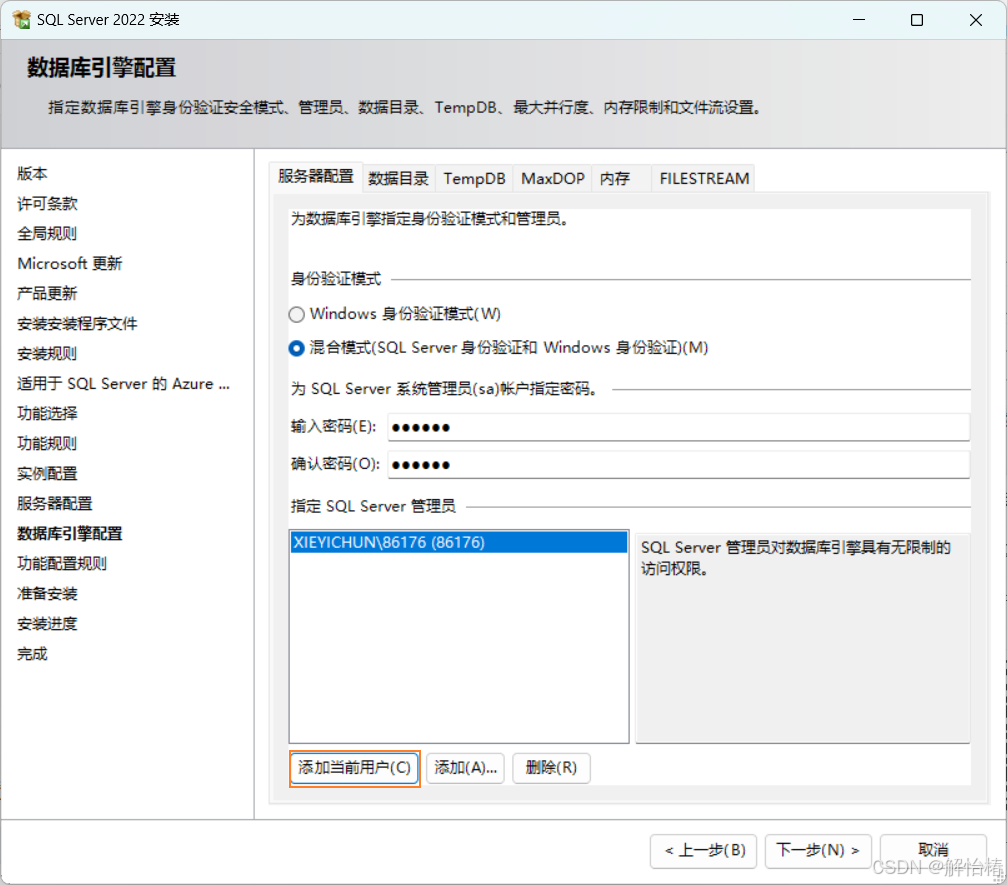1007x885 pixels.
Task: Switch to the 服务器配置 tab
Action: tap(316, 177)
